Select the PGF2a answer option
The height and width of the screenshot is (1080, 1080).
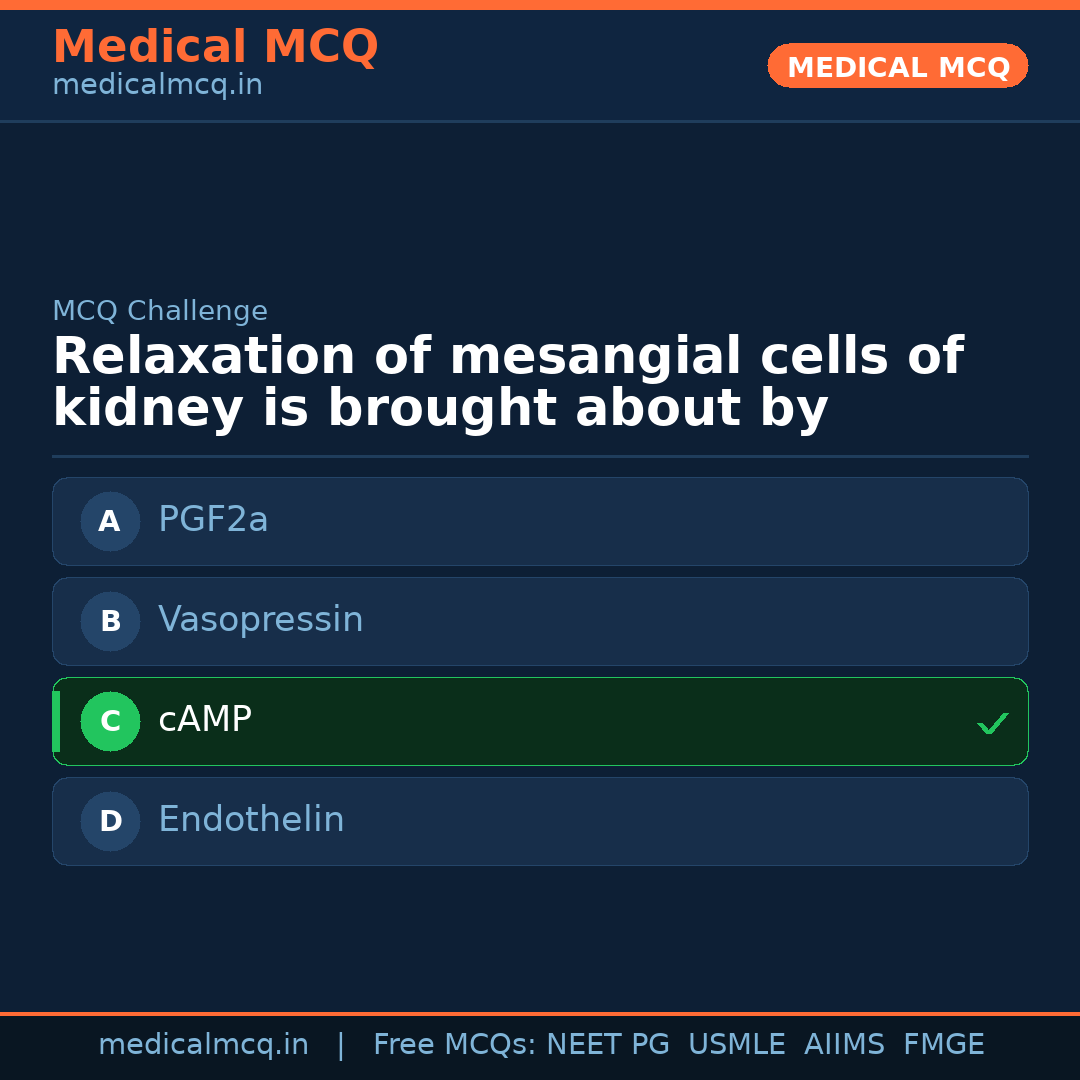(x=540, y=521)
